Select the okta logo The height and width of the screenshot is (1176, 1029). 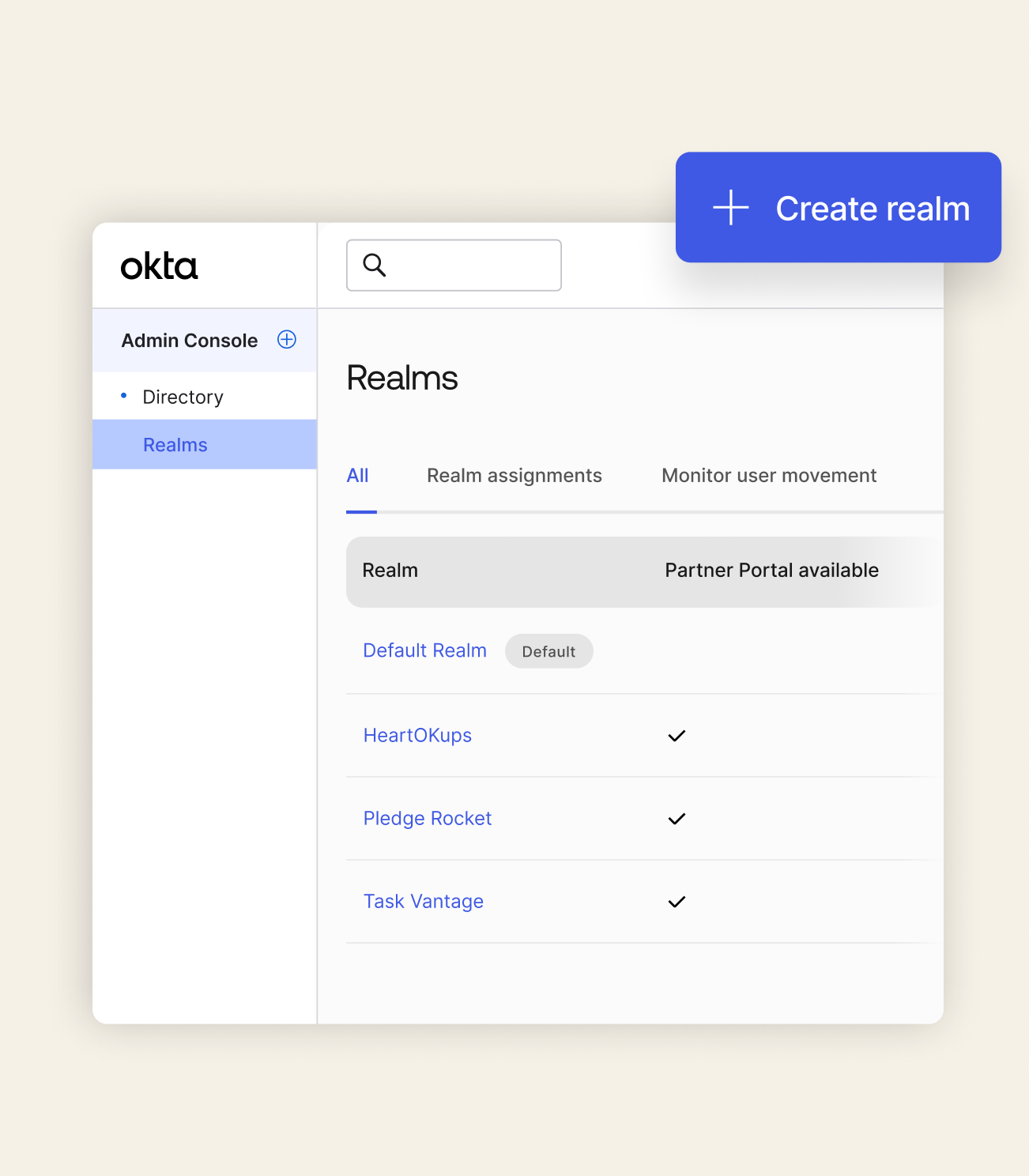(158, 266)
